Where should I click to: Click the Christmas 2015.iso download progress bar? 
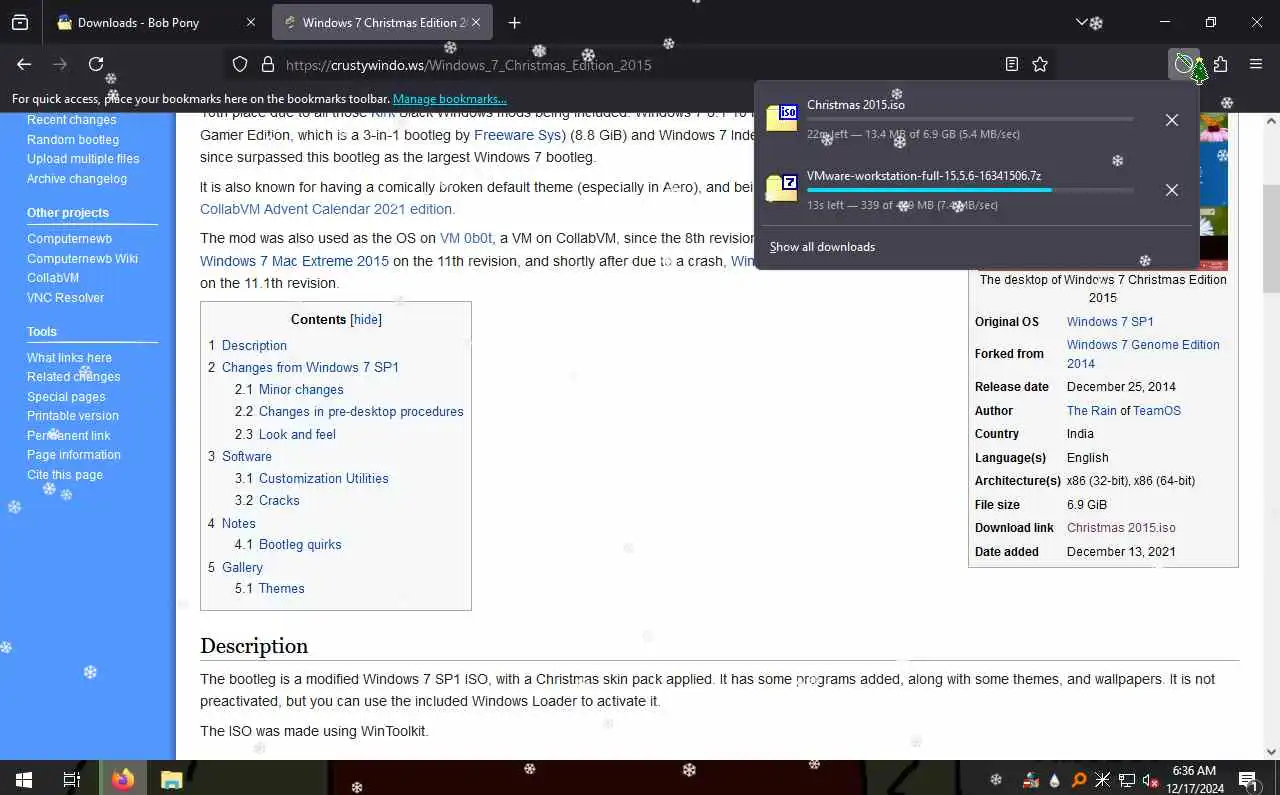970,119
